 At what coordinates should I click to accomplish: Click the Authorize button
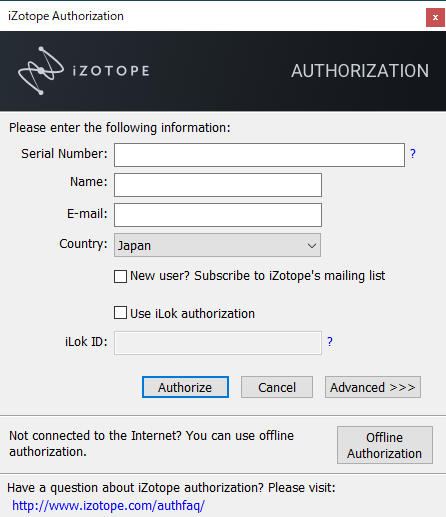point(185,387)
